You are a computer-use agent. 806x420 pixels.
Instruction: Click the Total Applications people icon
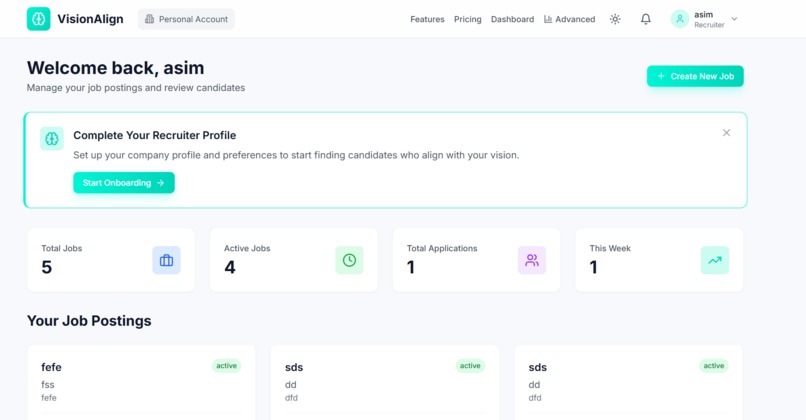[532, 260]
